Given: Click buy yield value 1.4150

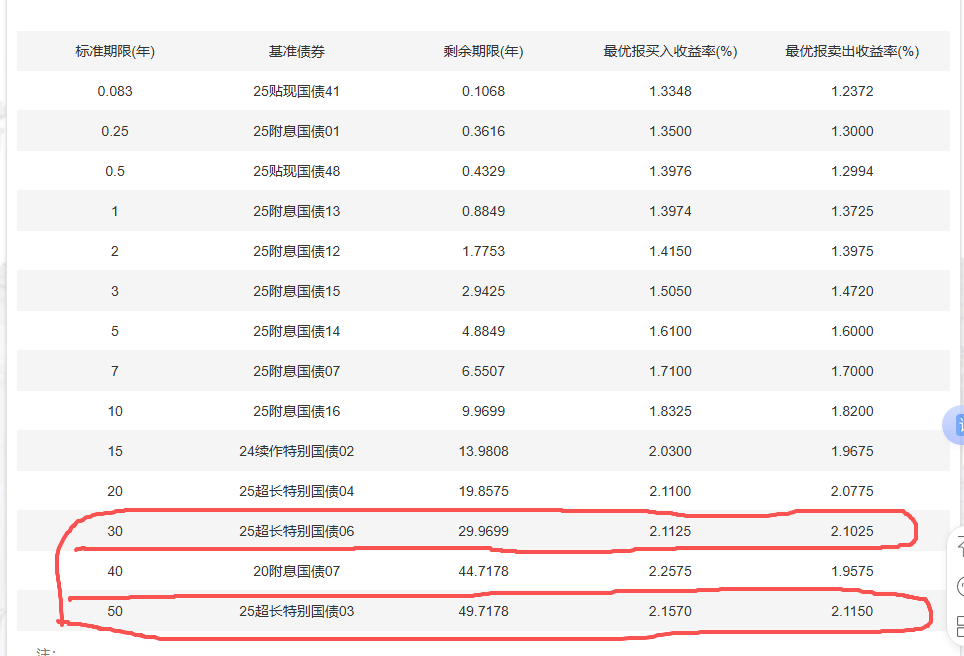Looking at the screenshot, I should [670, 251].
